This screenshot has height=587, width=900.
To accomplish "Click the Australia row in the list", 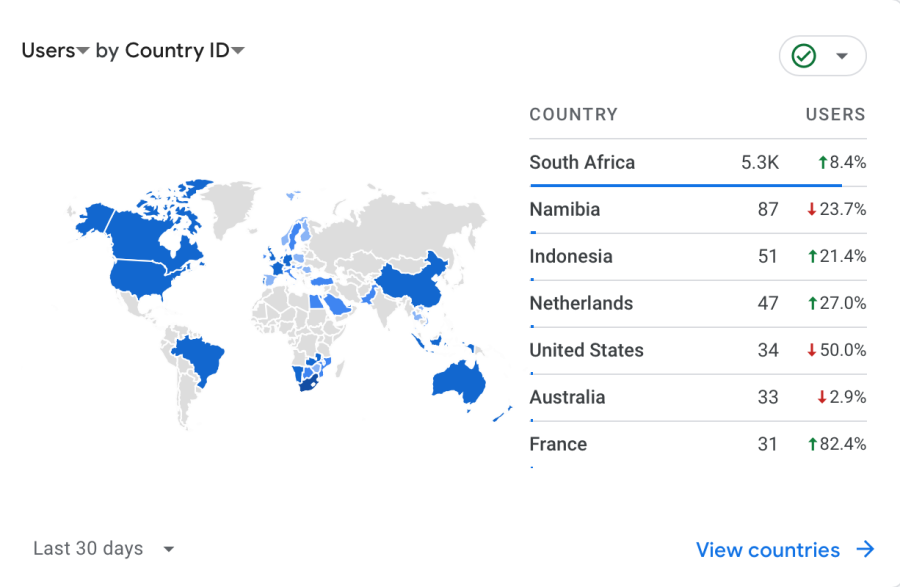I will coord(697,398).
